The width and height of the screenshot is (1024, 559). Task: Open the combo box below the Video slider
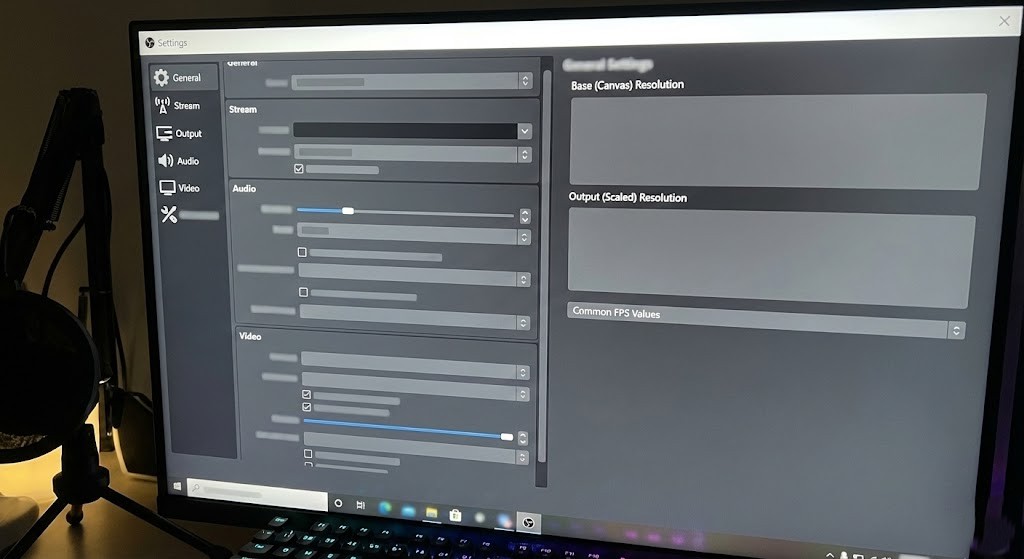point(416,450)
